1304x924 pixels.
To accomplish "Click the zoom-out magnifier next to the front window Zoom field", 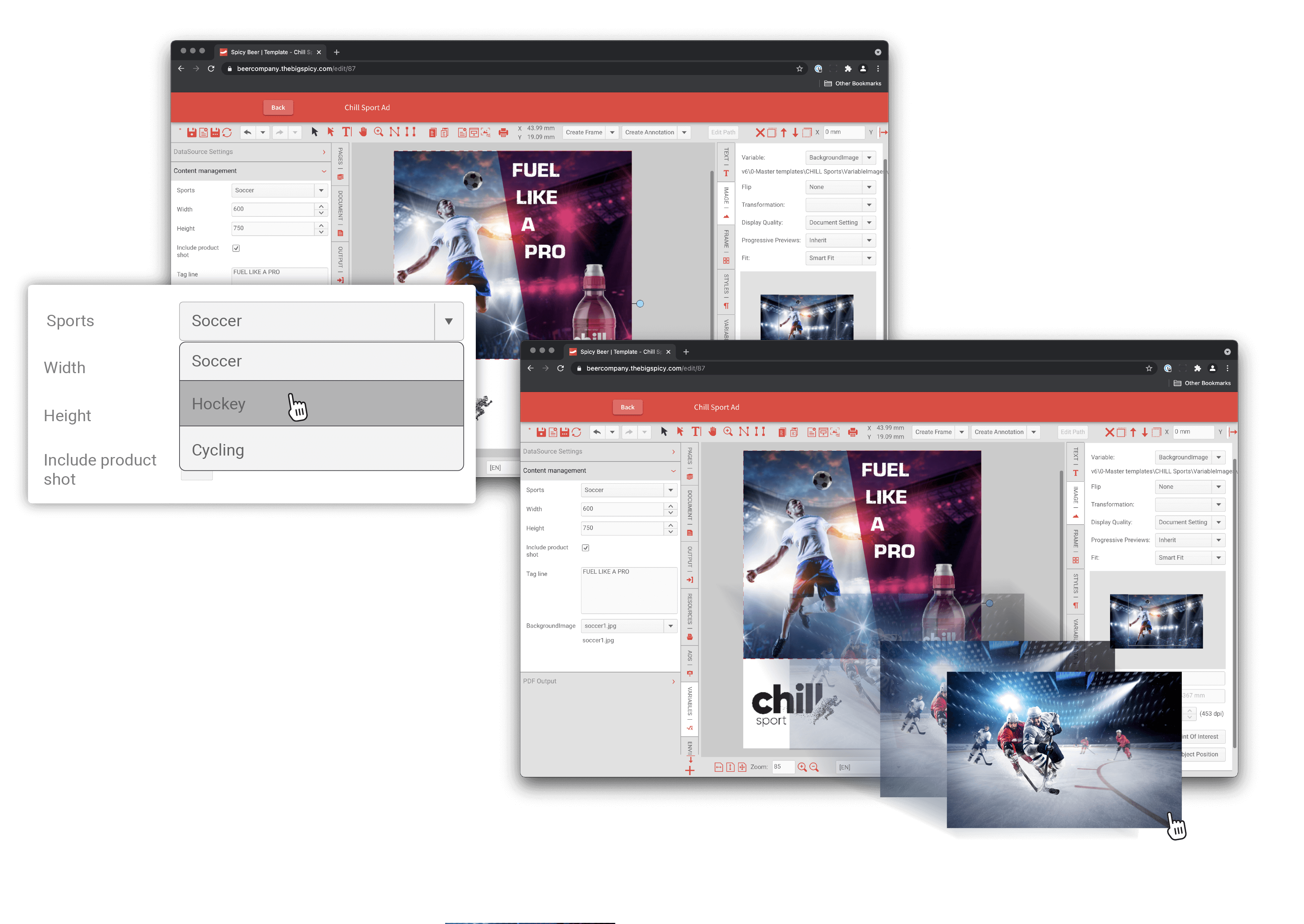I will pos(814,767).
